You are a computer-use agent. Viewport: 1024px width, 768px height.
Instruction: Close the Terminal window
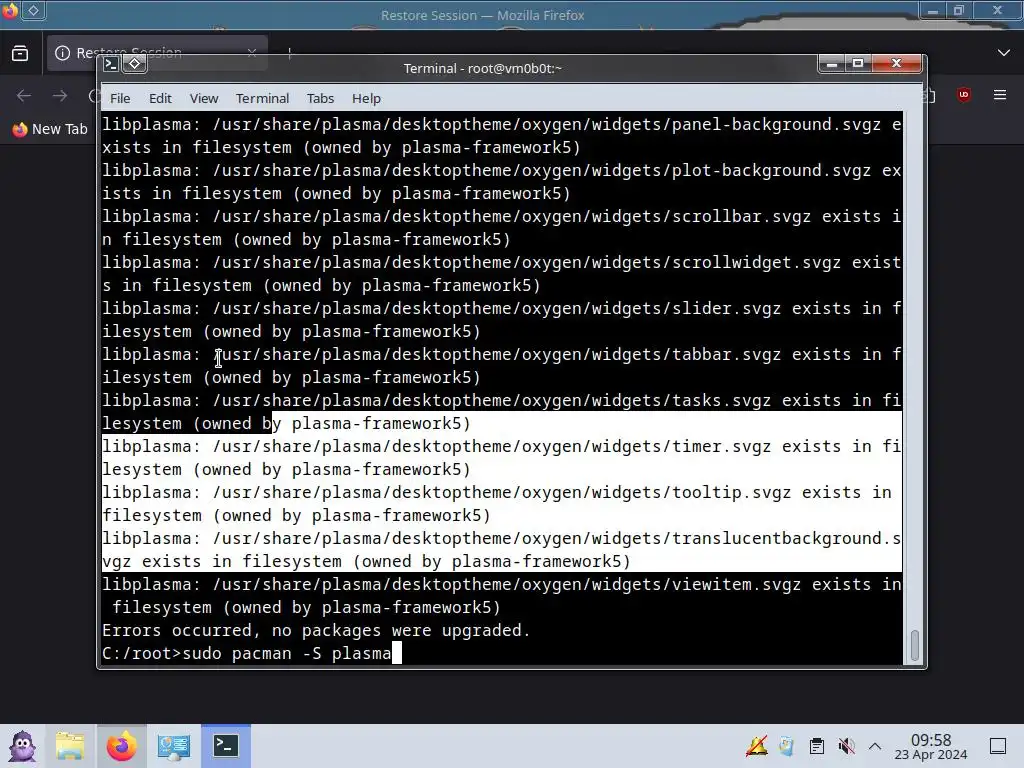897,64
